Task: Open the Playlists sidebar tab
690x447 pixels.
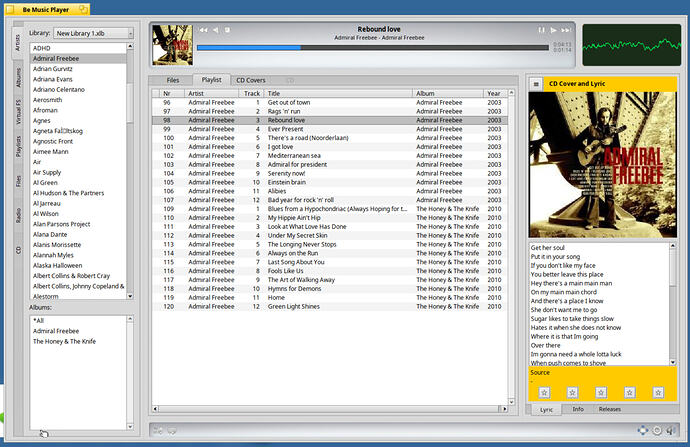Action: pos(18,147)
